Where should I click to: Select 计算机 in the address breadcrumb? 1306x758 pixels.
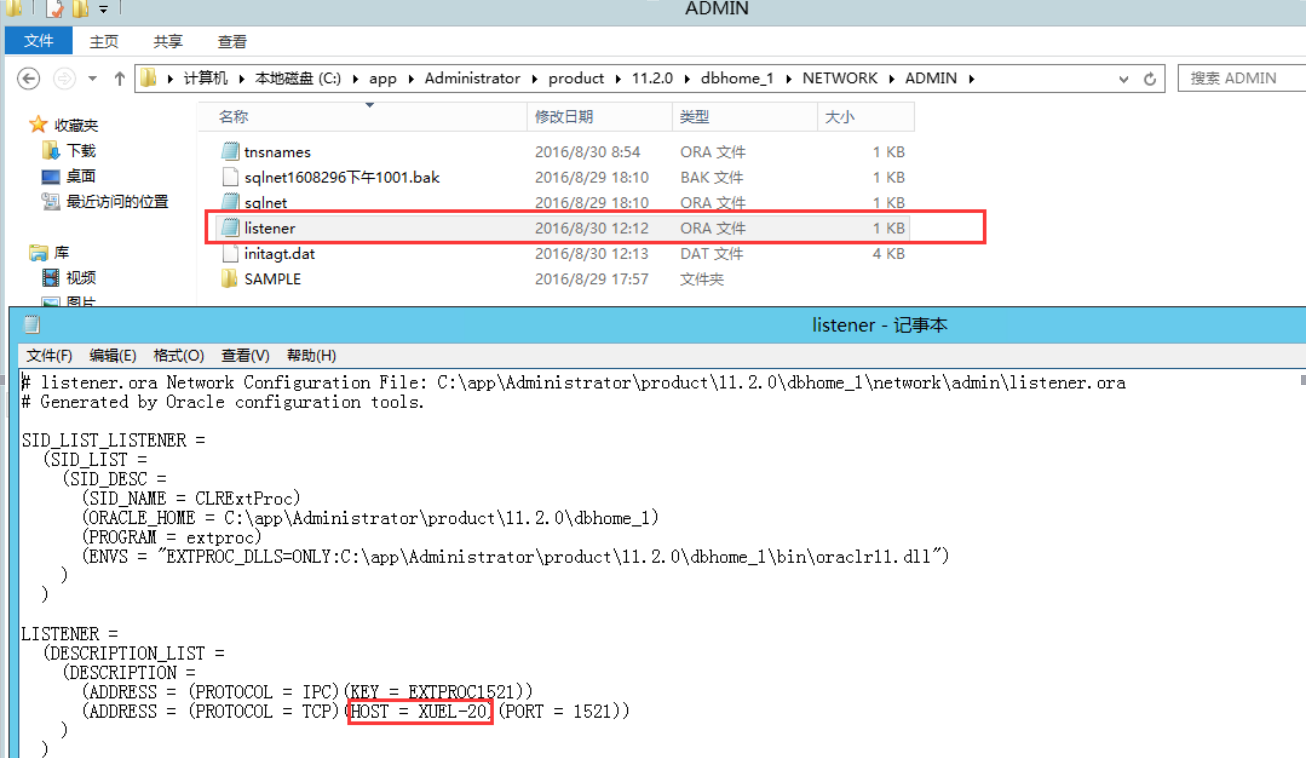tap(205, 78)
